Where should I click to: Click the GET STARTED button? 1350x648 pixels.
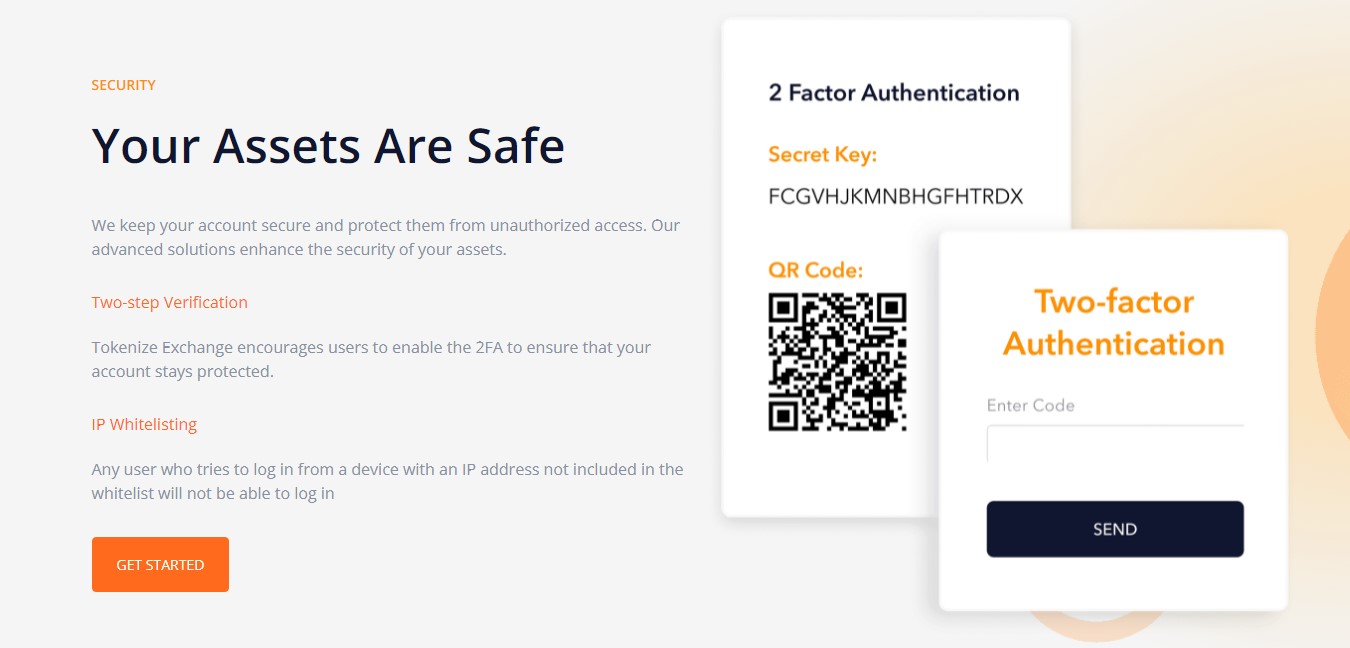(x=160, y=564)
